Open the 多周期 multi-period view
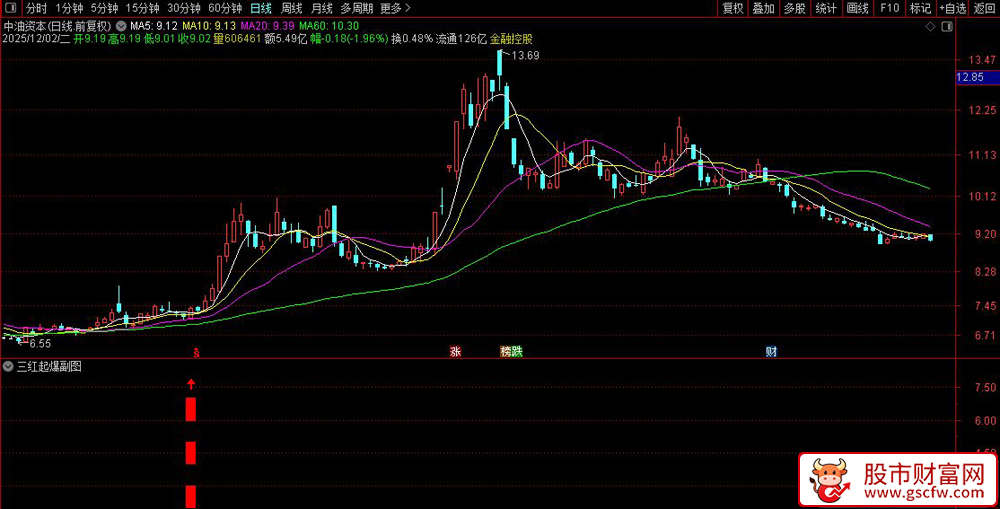The image size is (1000, 509). point(356,8)
